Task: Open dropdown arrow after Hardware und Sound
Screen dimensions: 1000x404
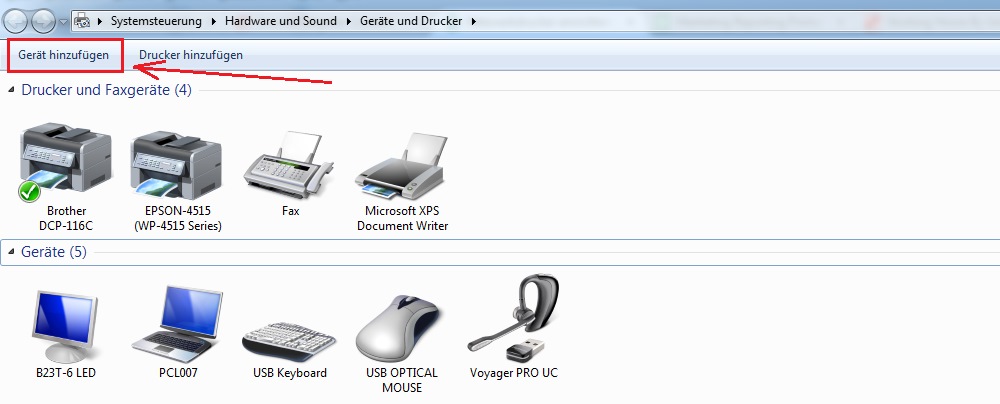Action: [x=349, y=20]
